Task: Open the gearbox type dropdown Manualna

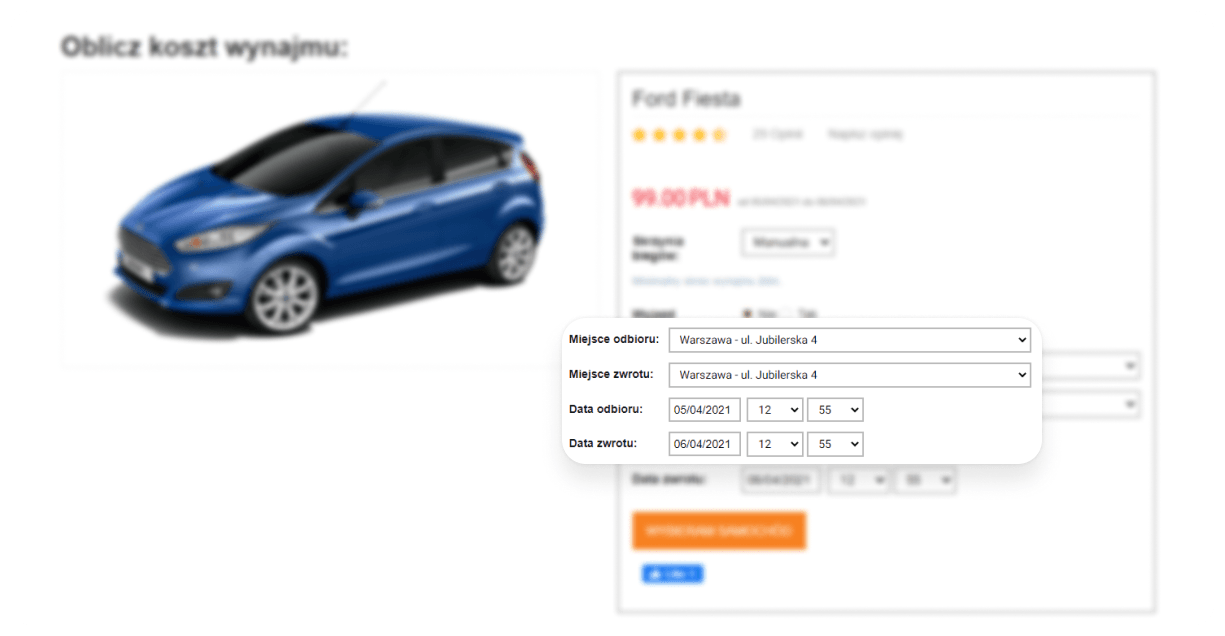Action: pos(788,242)
